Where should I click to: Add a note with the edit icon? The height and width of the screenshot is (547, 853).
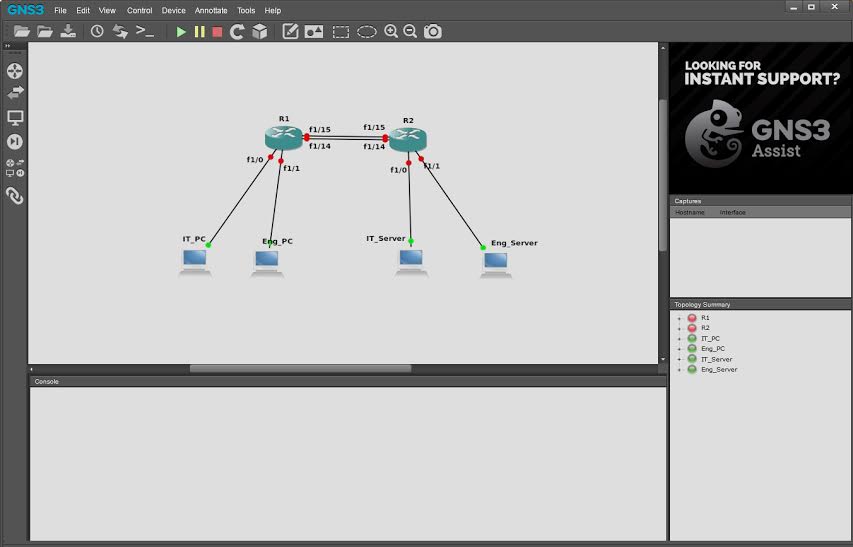tap(290, 32)
